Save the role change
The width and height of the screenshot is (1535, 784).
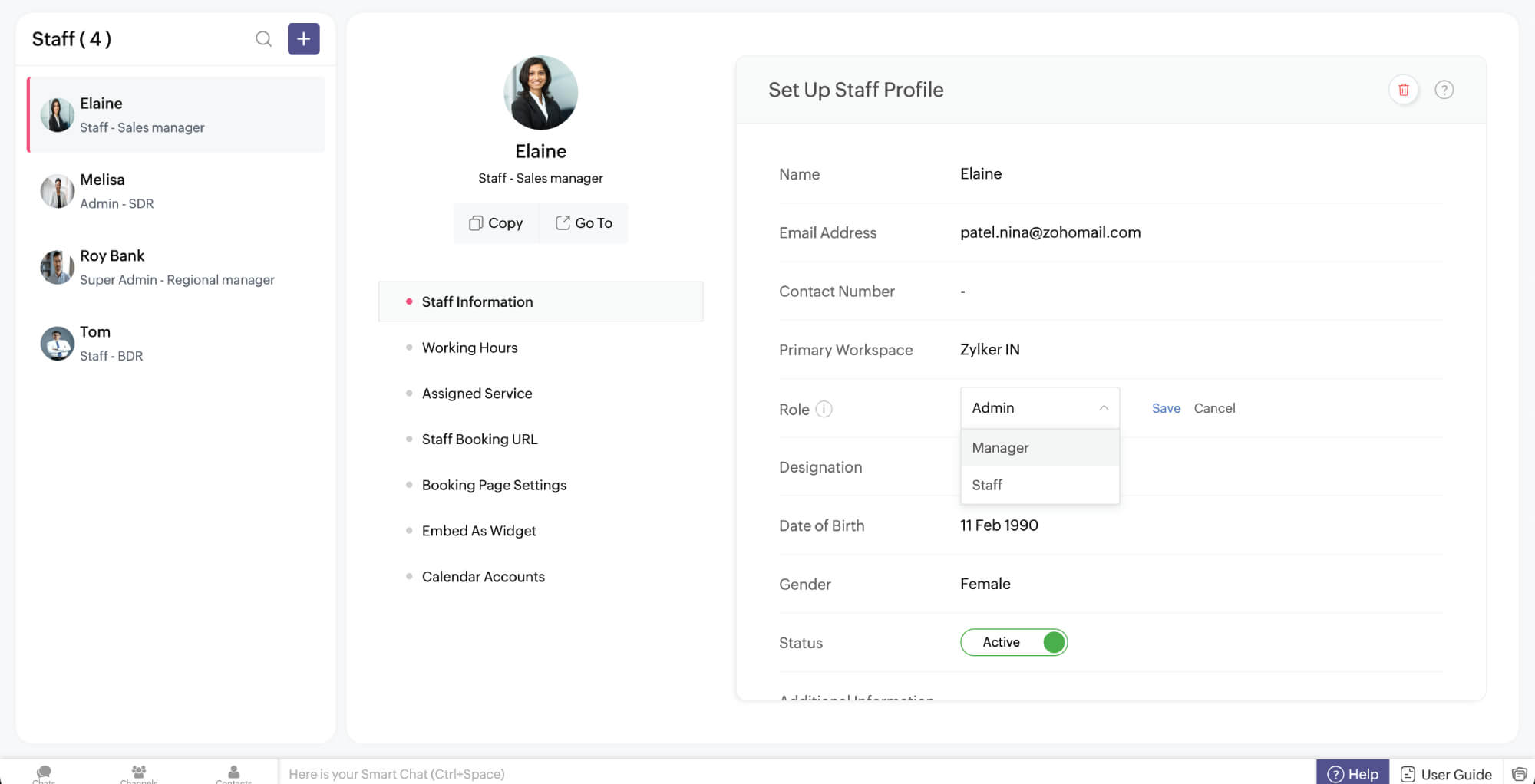1165,408
